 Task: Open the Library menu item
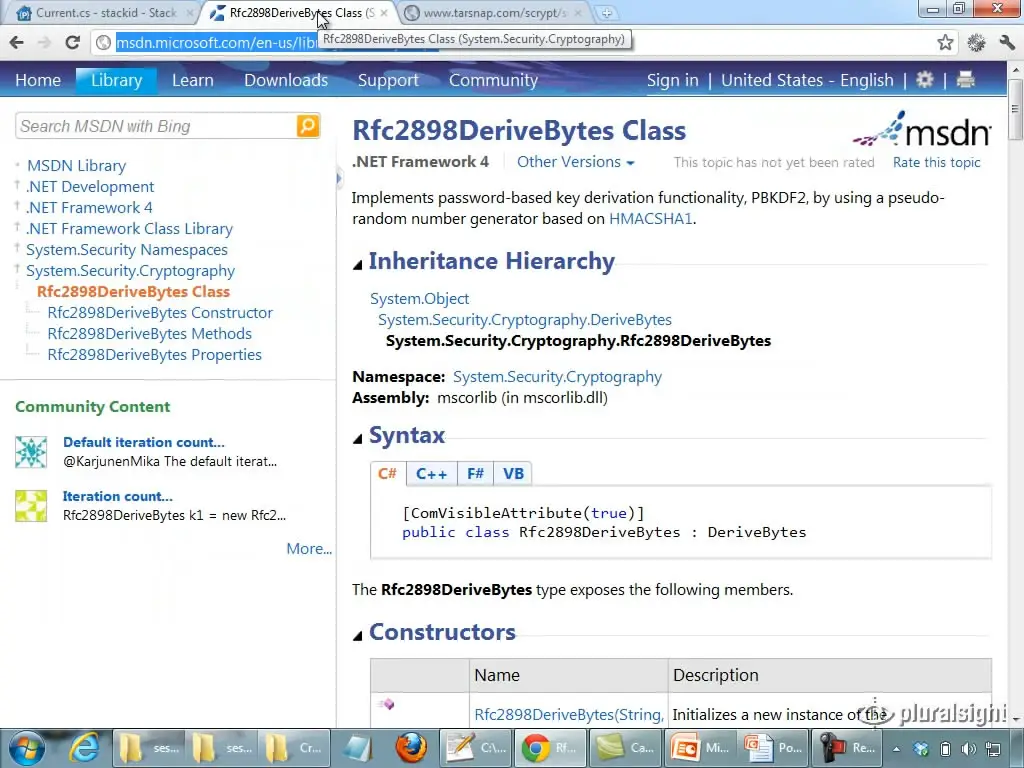pyautogui.click(x=116, y=80)
